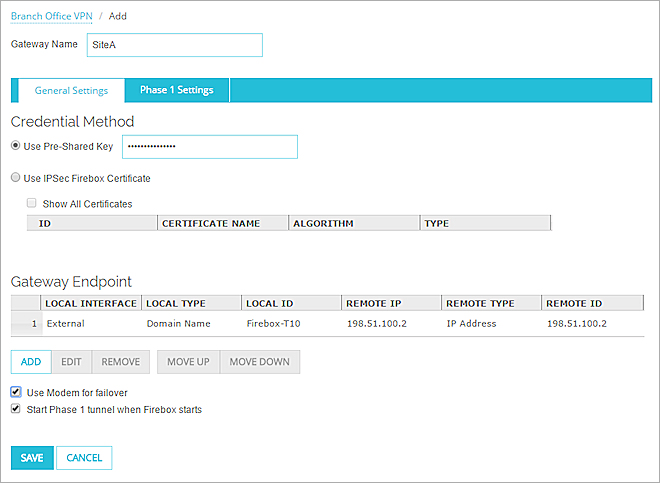Image resolution: width=660 pixels, height=483 pixels.
Task: Toggle Use Modem for failover checkbox
Action: click(x=16, y=393)
